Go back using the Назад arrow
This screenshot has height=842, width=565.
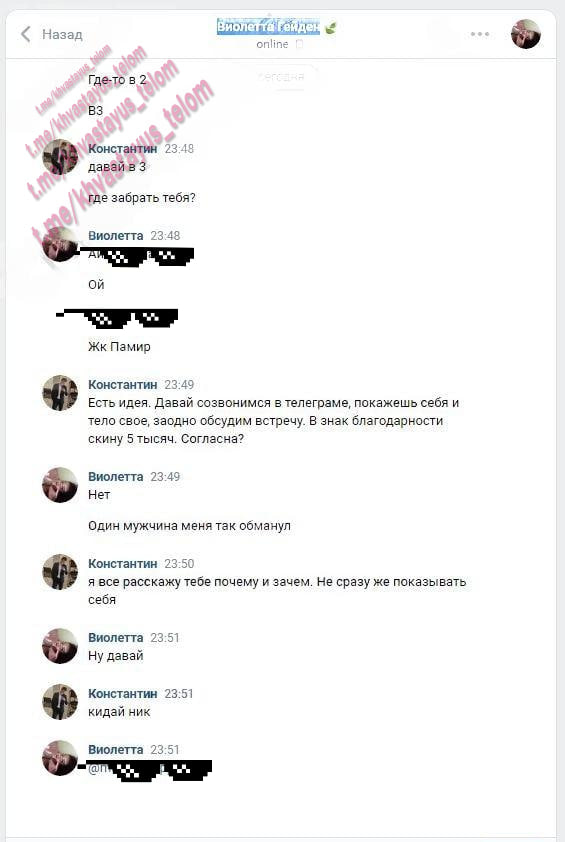pos(25,34)
